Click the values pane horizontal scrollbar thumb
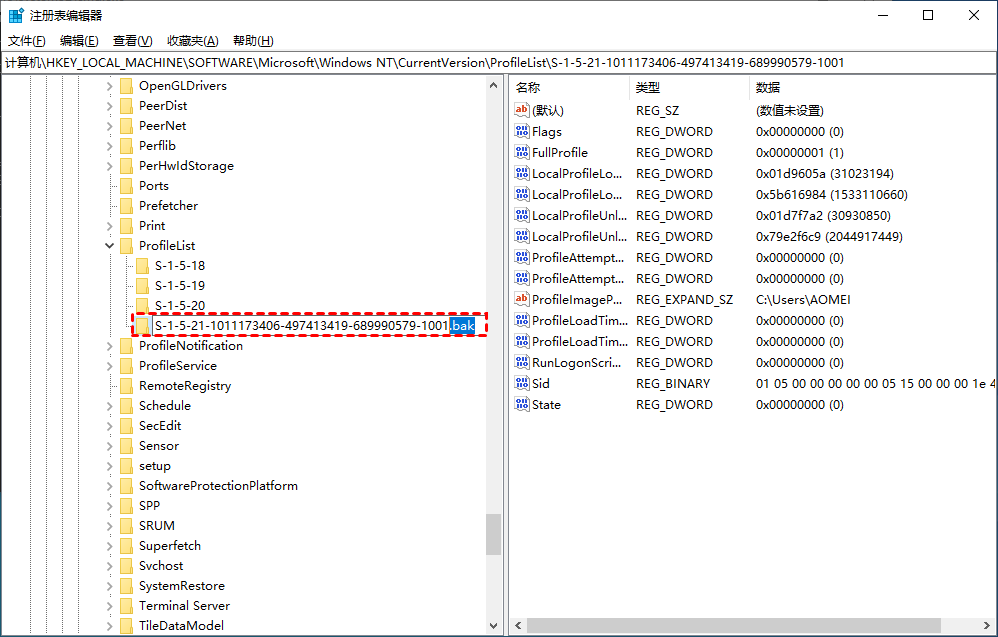The width and height of the screenshot is (998, 637). pos(734,626)
